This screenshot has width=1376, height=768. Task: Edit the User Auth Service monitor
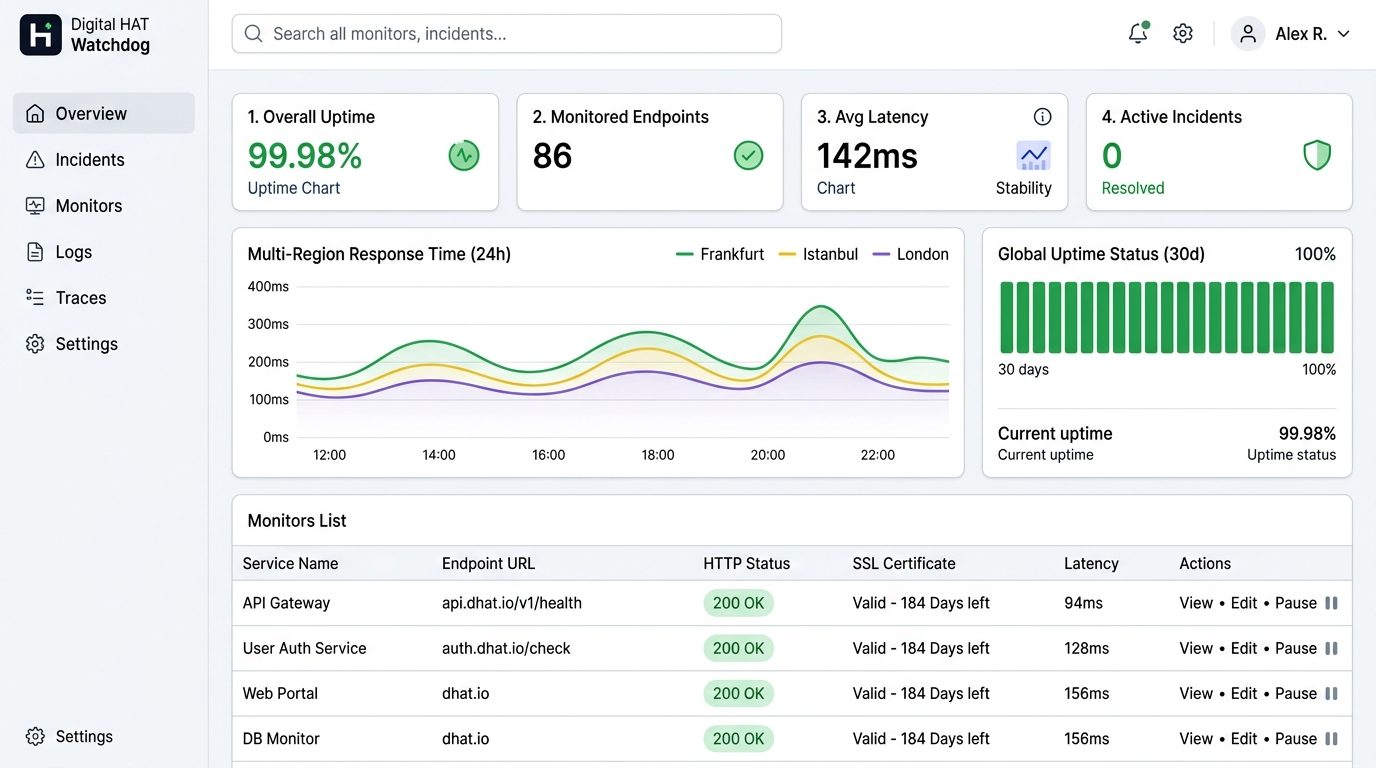click(1244, 648)
